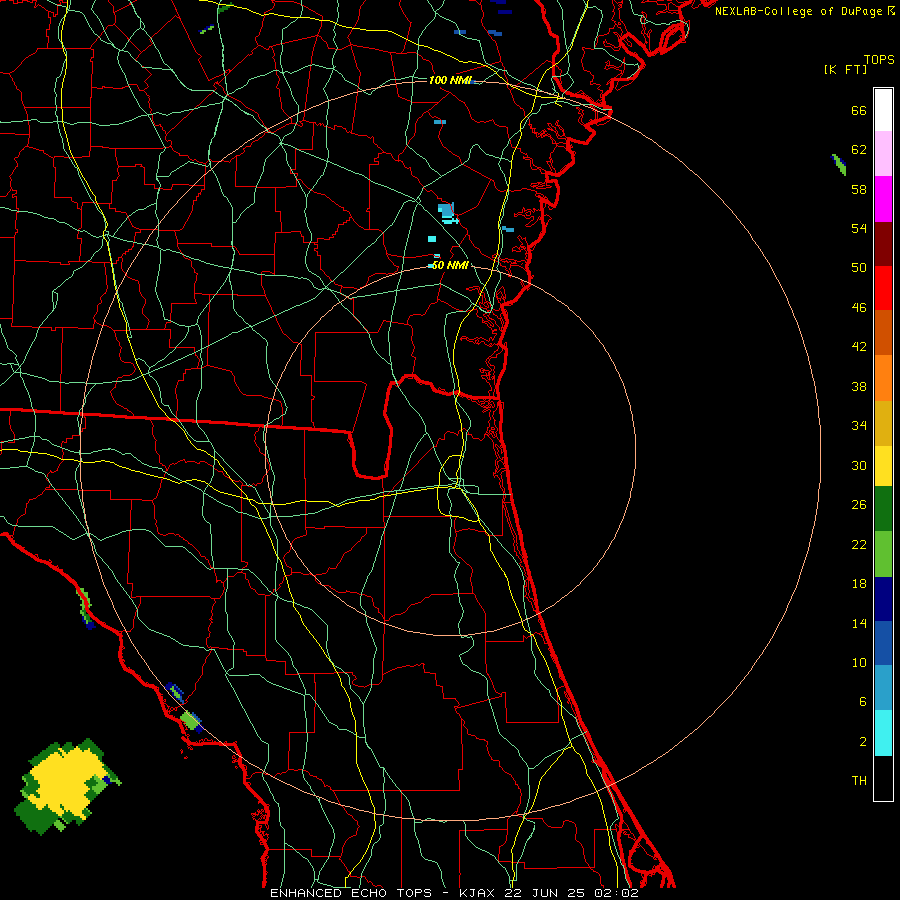Pick the dark green legend swatch

[x=883, y=509]
